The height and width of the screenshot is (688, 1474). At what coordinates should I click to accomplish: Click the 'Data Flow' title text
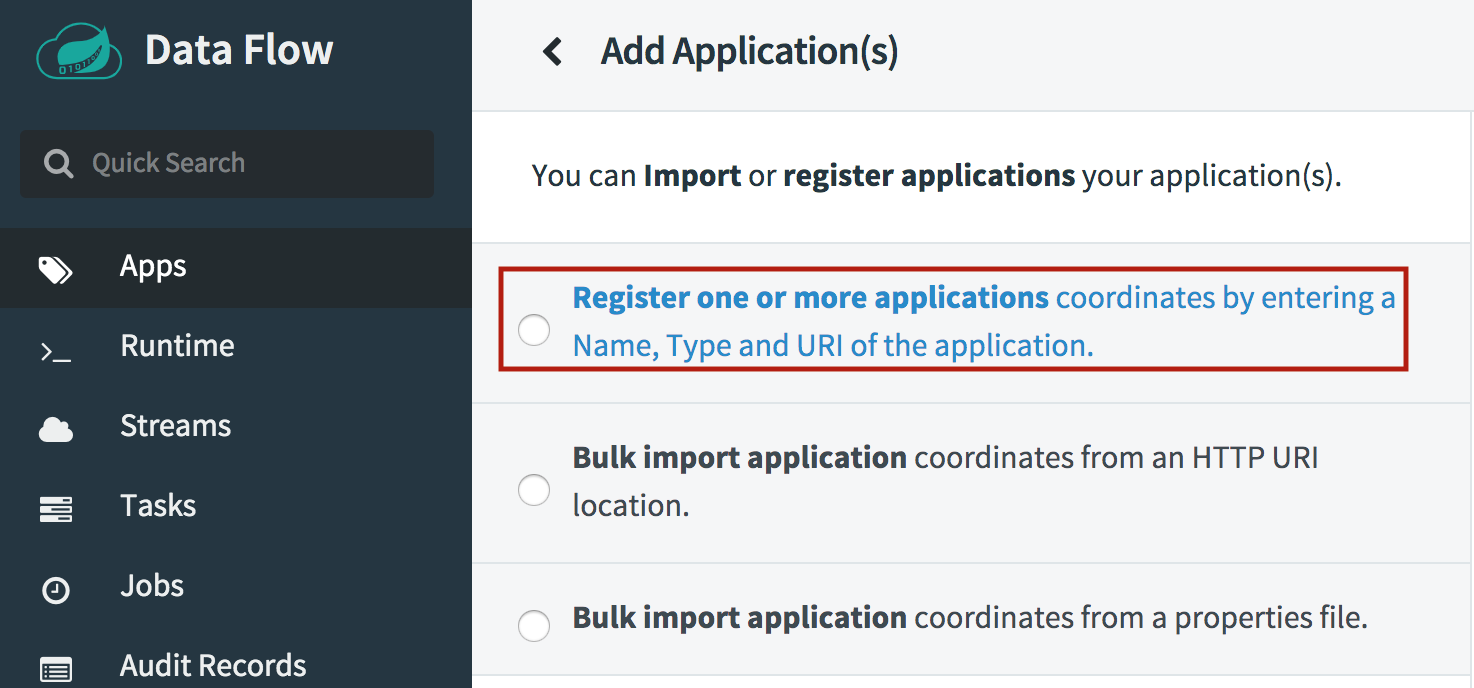tap(239, 50)
